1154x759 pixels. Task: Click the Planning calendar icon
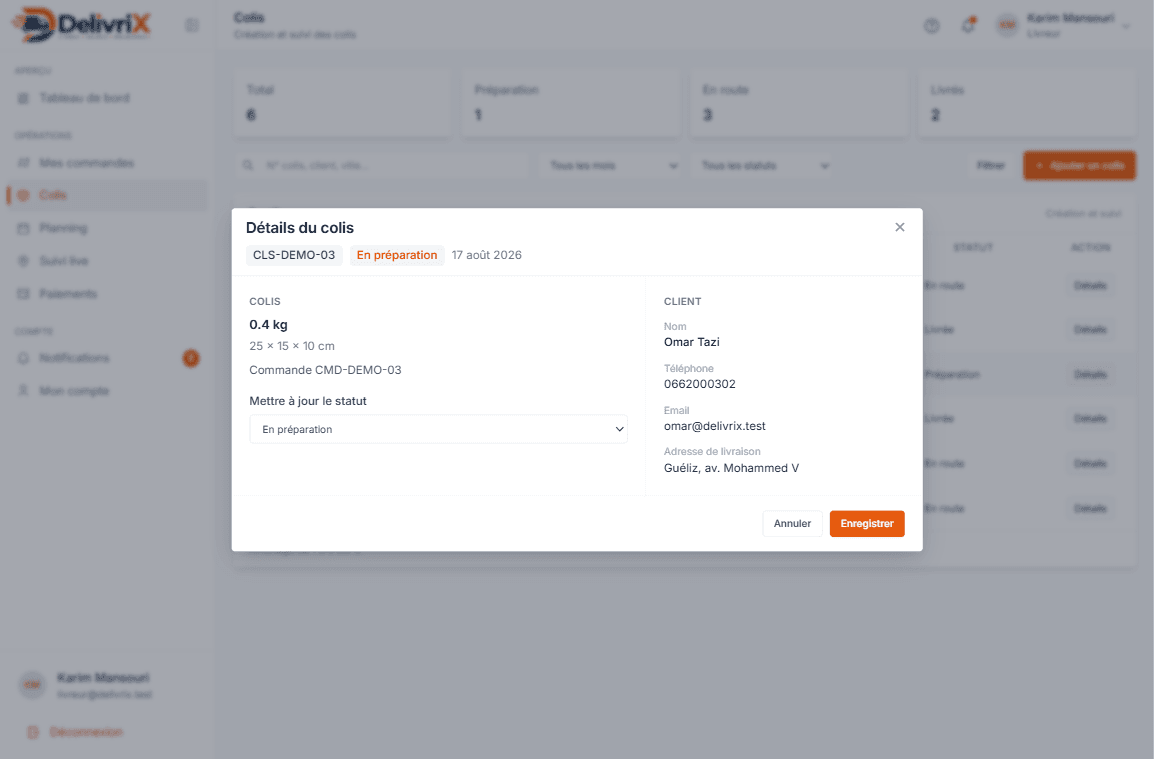(24, 228)
